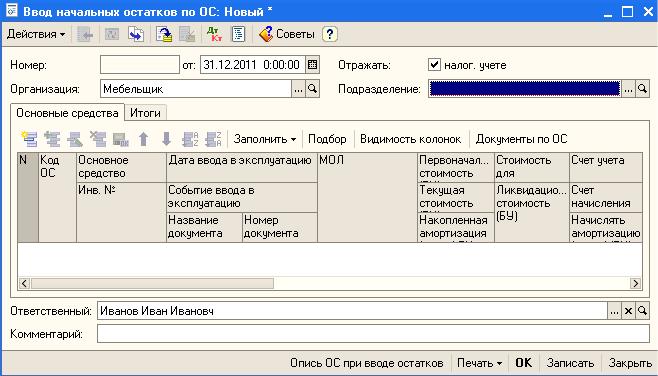Open the Подразделение magnifier icon
Screen dimensions: 658x376
pyautogui.click(x=642, y=89)
